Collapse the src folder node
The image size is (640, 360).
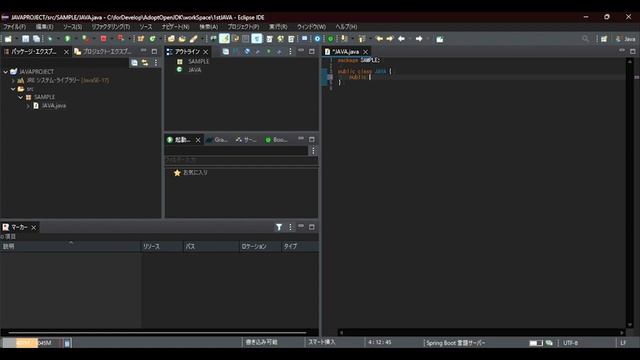[13, 89]
